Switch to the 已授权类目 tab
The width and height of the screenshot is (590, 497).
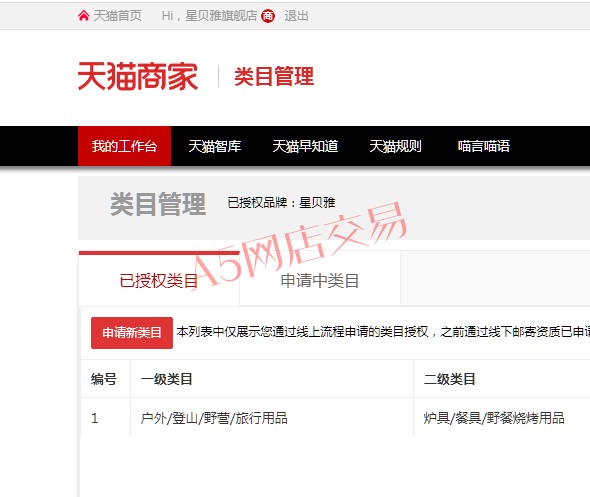click(159, 279)
